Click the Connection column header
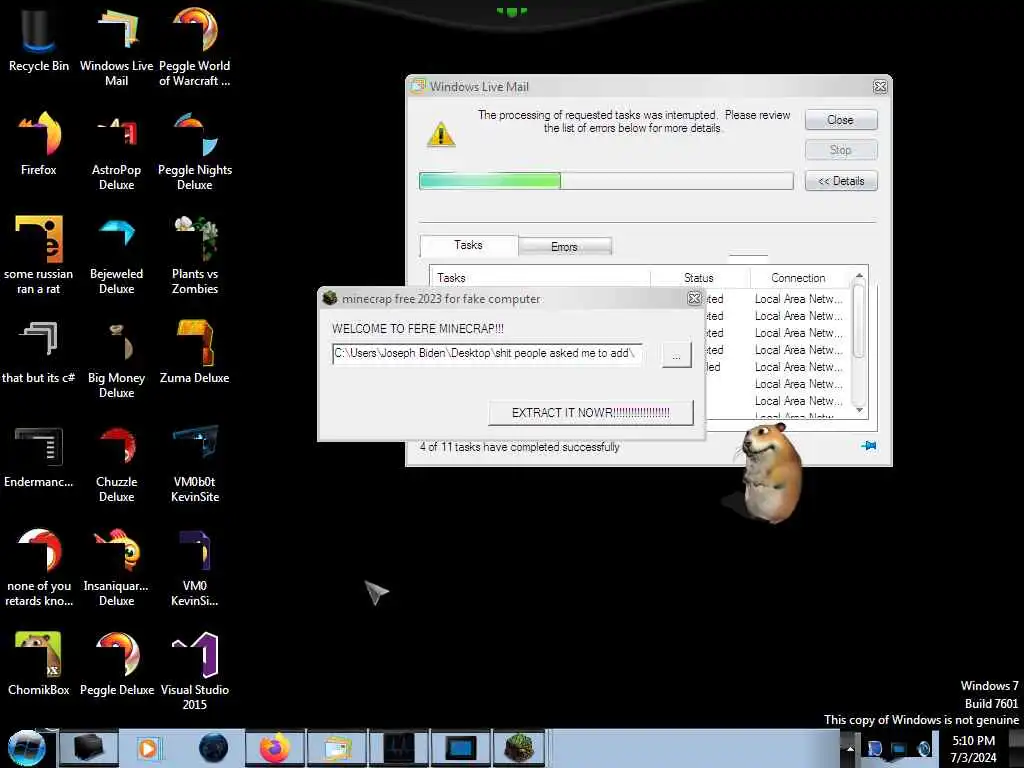This screenshot has width=1024, height=768. tap(798, 278)
